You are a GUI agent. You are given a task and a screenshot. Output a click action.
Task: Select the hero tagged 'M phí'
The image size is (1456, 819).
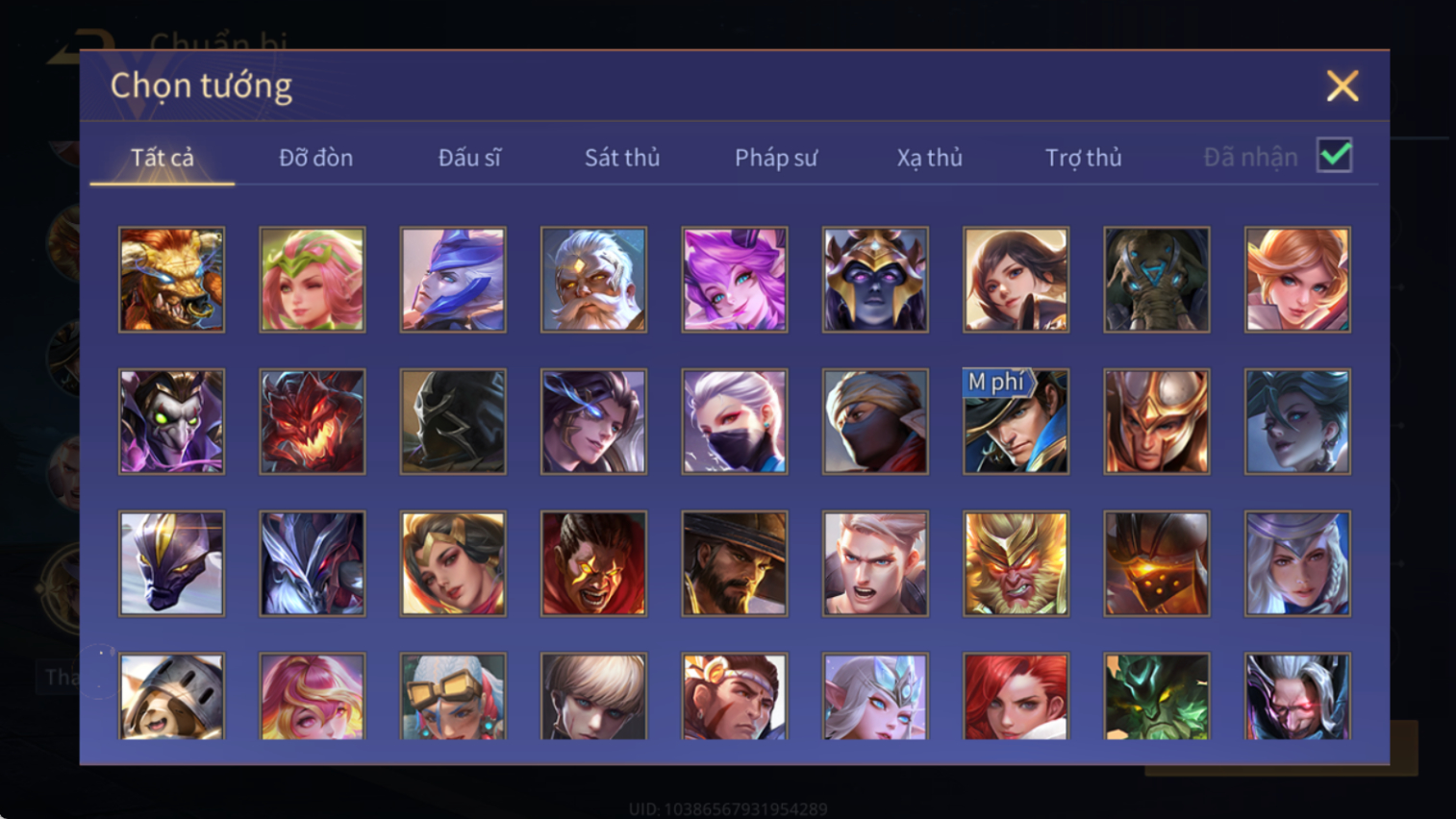click(x=1016, y=421)
